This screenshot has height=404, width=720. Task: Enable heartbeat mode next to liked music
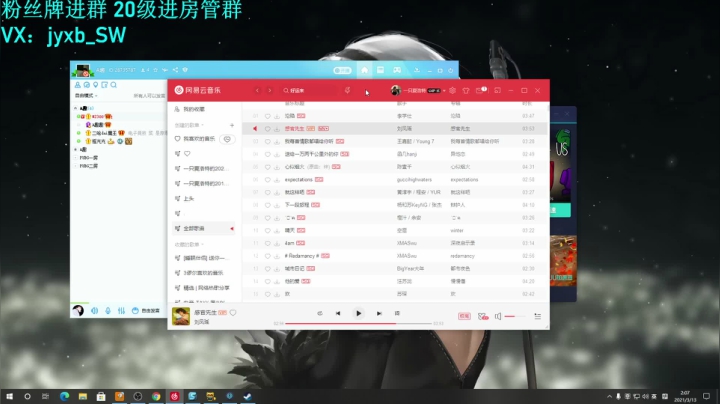[x=227, y=139]
